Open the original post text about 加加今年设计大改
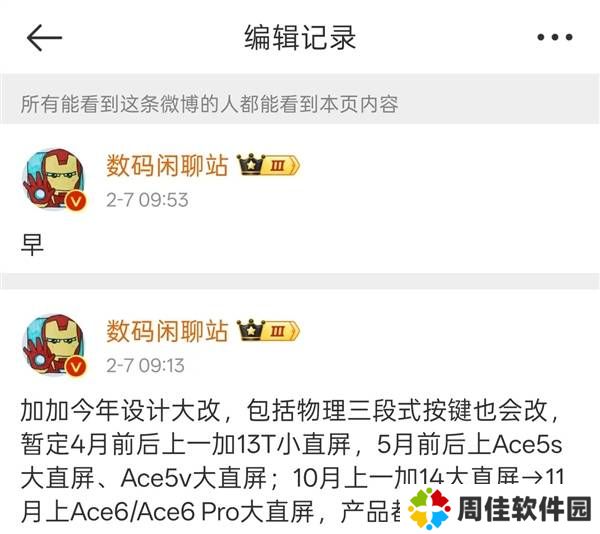The width and height of the screenshot is (600, 534). tap(292, 461)
